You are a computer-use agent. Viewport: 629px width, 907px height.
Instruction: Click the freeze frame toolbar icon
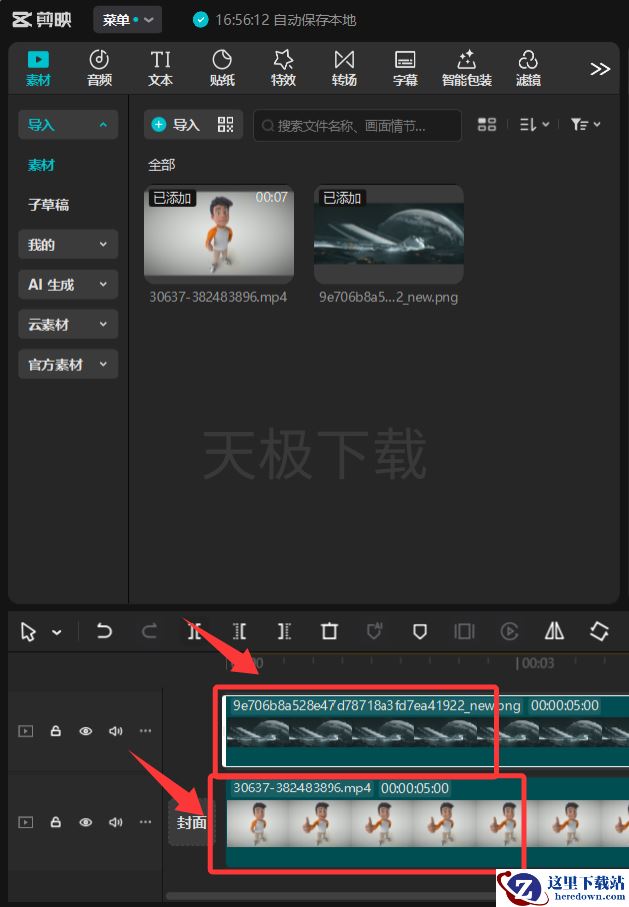click(464, 631)
